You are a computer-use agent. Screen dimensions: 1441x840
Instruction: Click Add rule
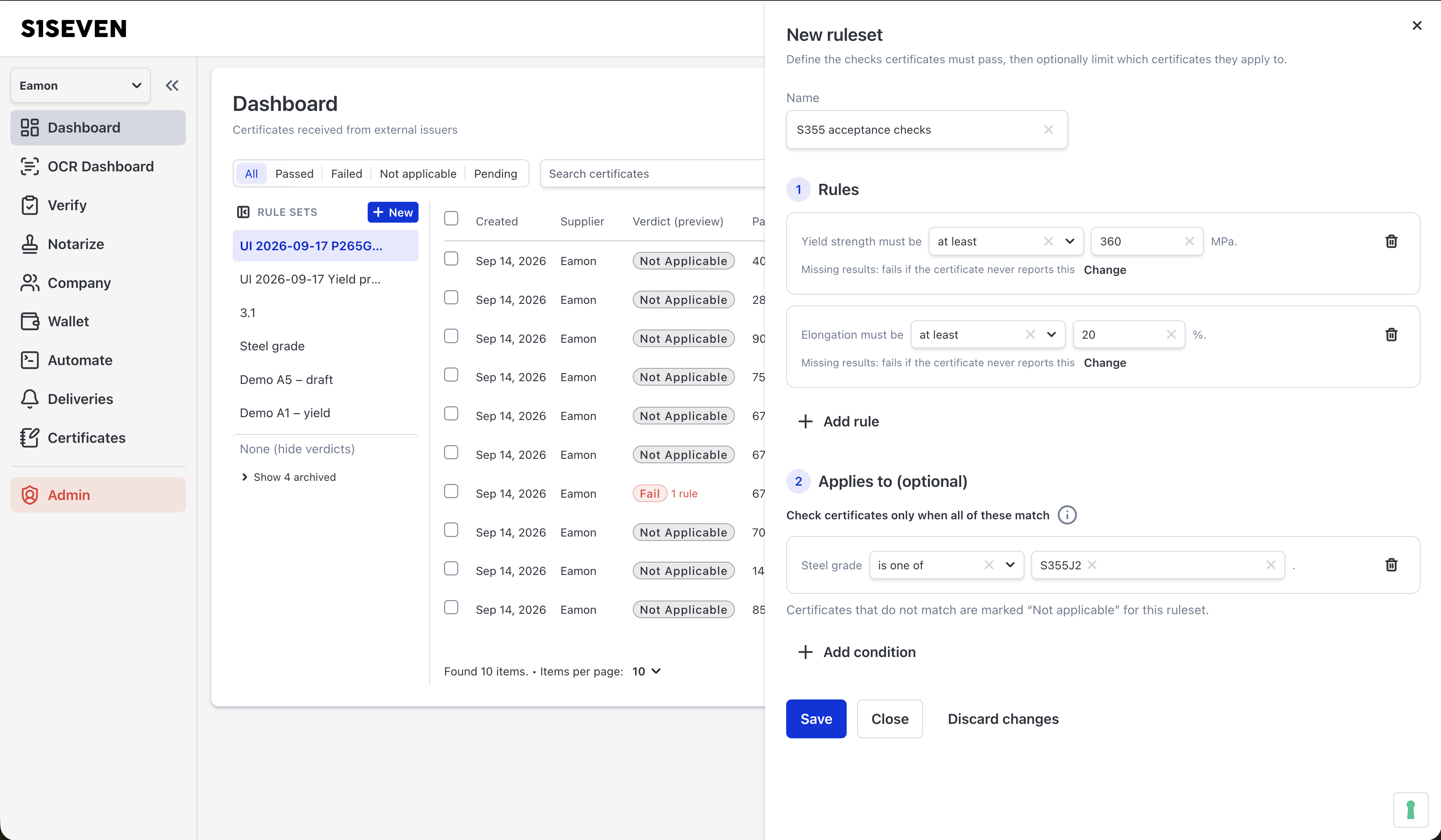point(838,422)
